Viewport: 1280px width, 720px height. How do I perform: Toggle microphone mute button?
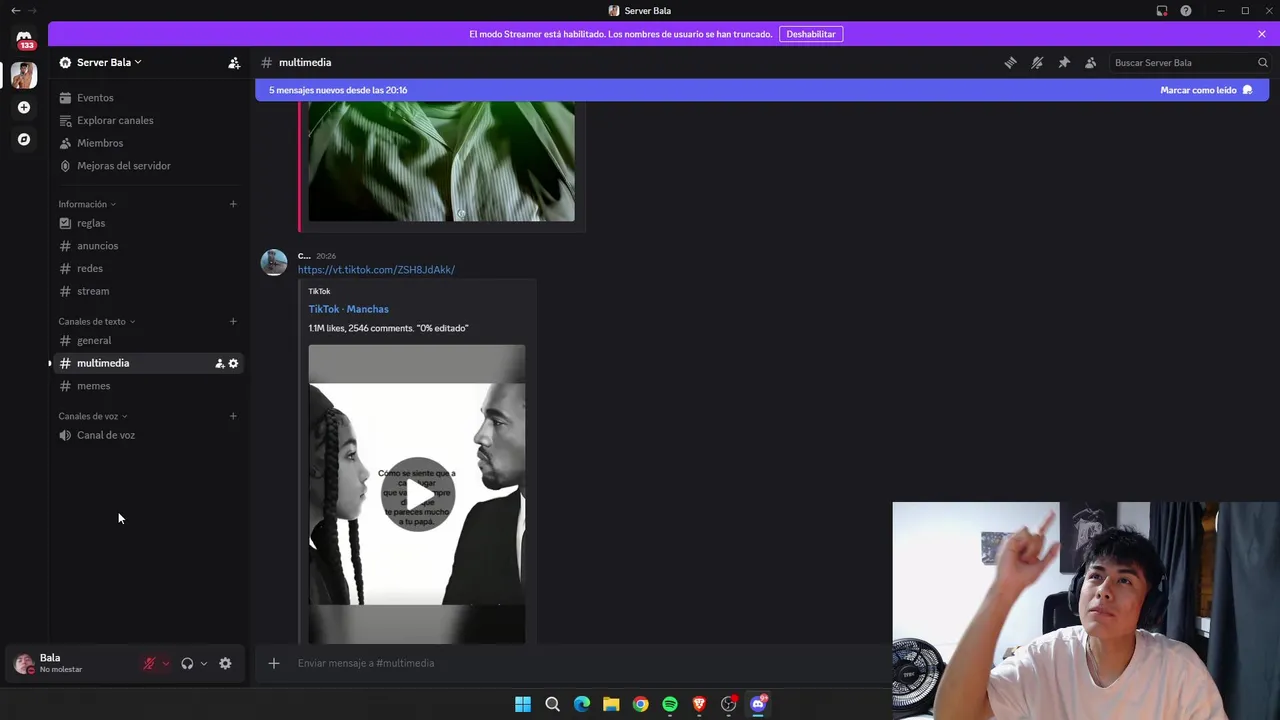pos(150,663)
